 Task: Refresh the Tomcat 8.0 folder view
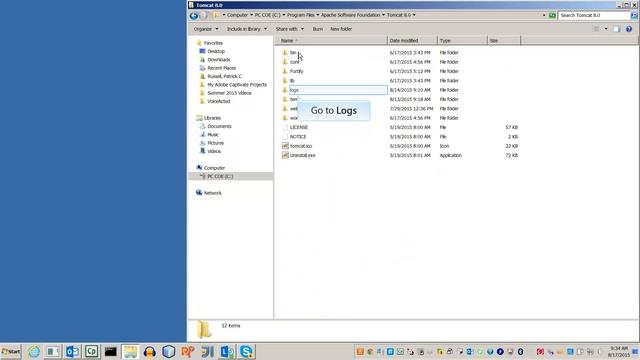pos(552,15)
